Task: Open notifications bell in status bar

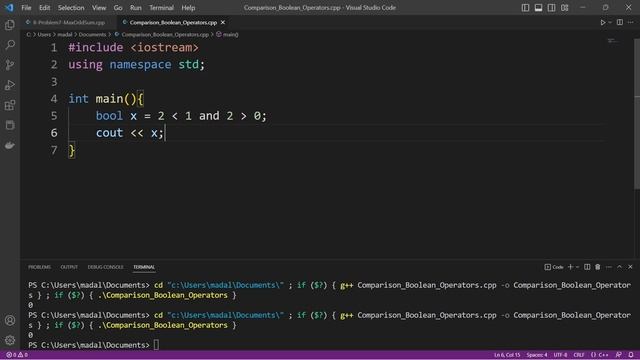Action: (x=631, y=355)
